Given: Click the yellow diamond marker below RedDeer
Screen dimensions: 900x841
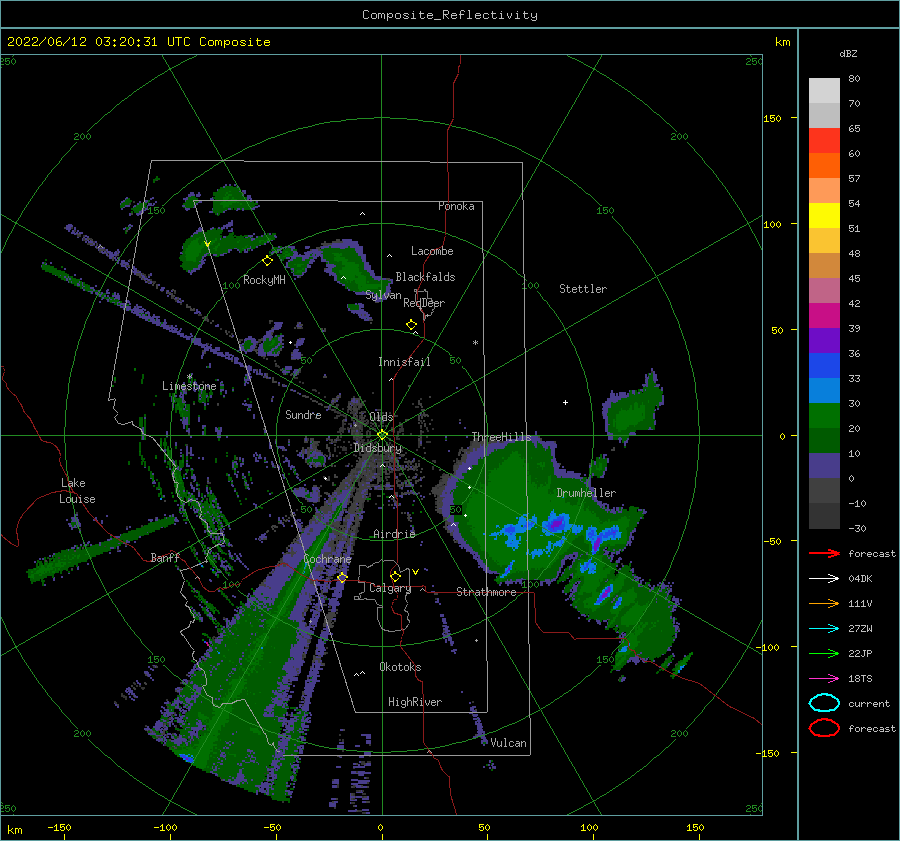Looking at the screenshot, I should (x=412, y=325).
